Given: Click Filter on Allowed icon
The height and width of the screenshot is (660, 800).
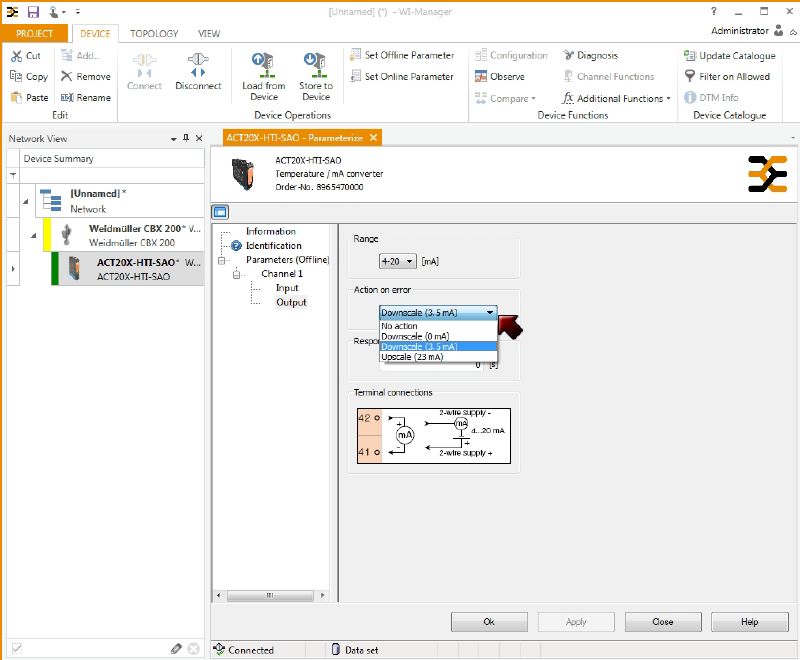Looking at the screenshot, I should (x=690, y=77).
